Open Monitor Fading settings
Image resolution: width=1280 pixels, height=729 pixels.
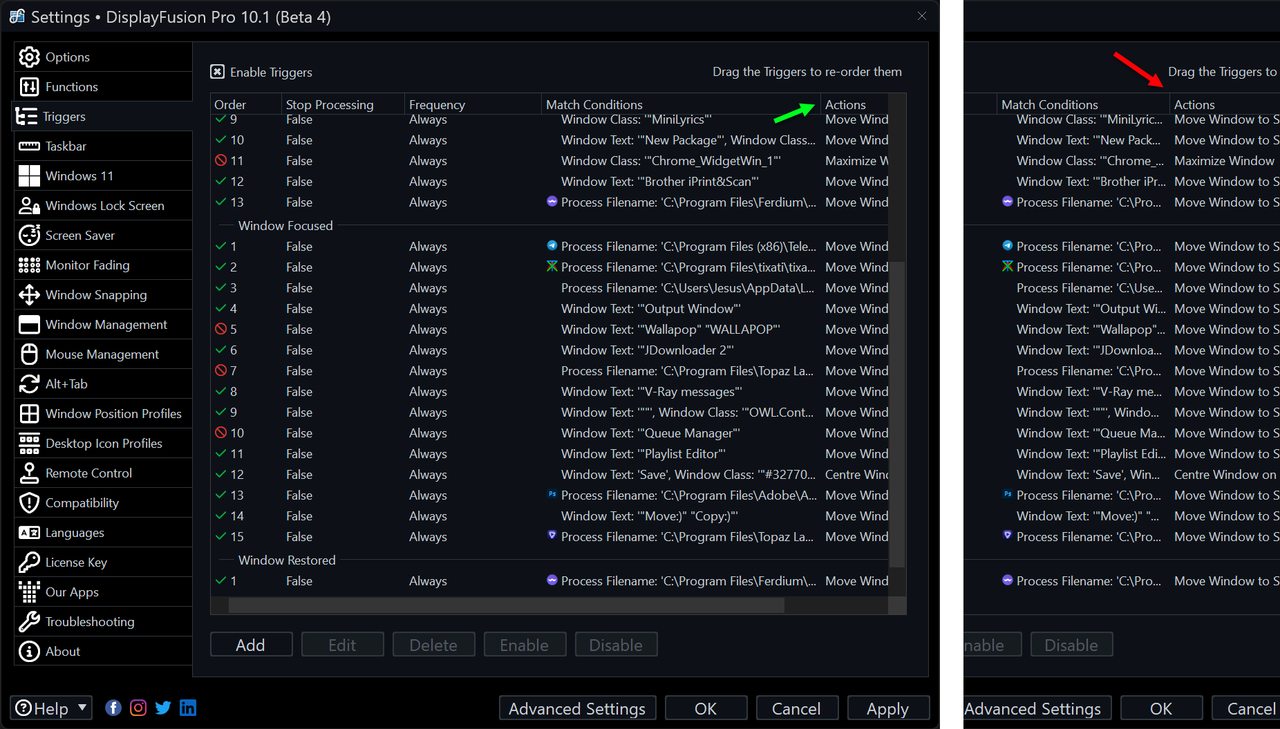[x=102, y=265]
